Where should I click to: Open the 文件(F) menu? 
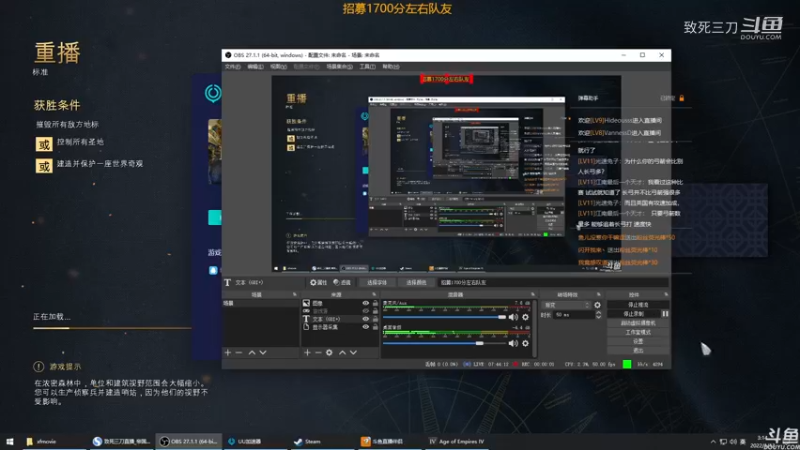coord(232,67)
